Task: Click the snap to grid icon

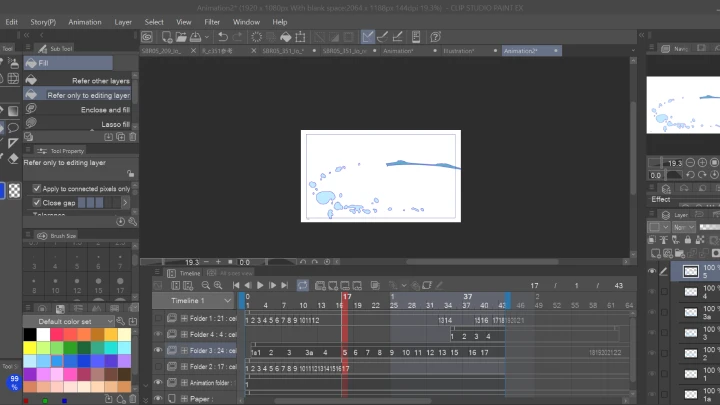Action: 398,37
